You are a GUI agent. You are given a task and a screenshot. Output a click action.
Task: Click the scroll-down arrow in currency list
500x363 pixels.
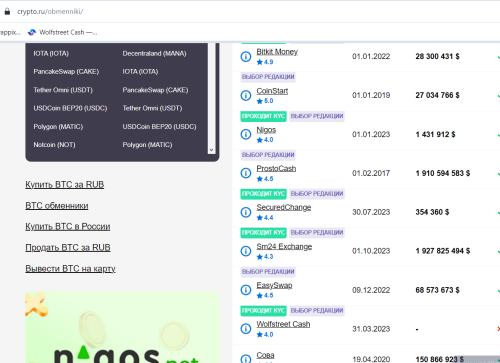pos(211,150)
